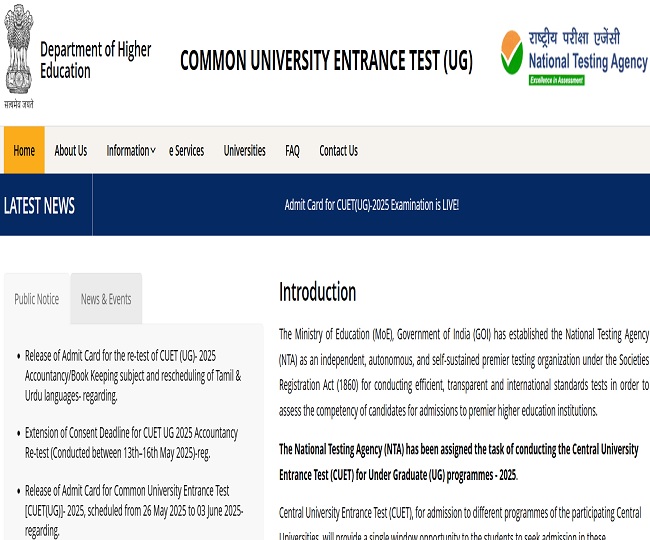Open the Admit Card CUET(UG)-2025 LIVE announcement
Viewport: 650px width, 540px height.
coord(371,205)
